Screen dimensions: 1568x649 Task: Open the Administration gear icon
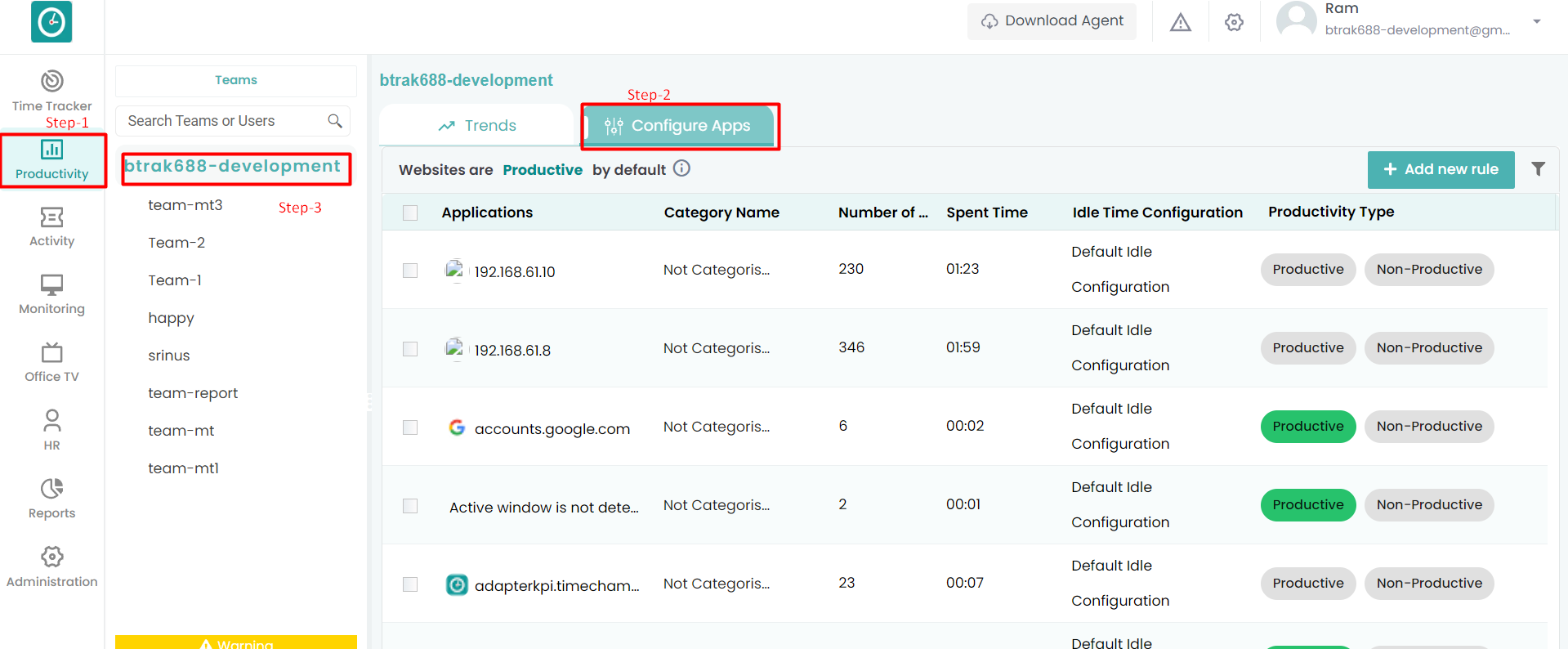click(52, 557)
